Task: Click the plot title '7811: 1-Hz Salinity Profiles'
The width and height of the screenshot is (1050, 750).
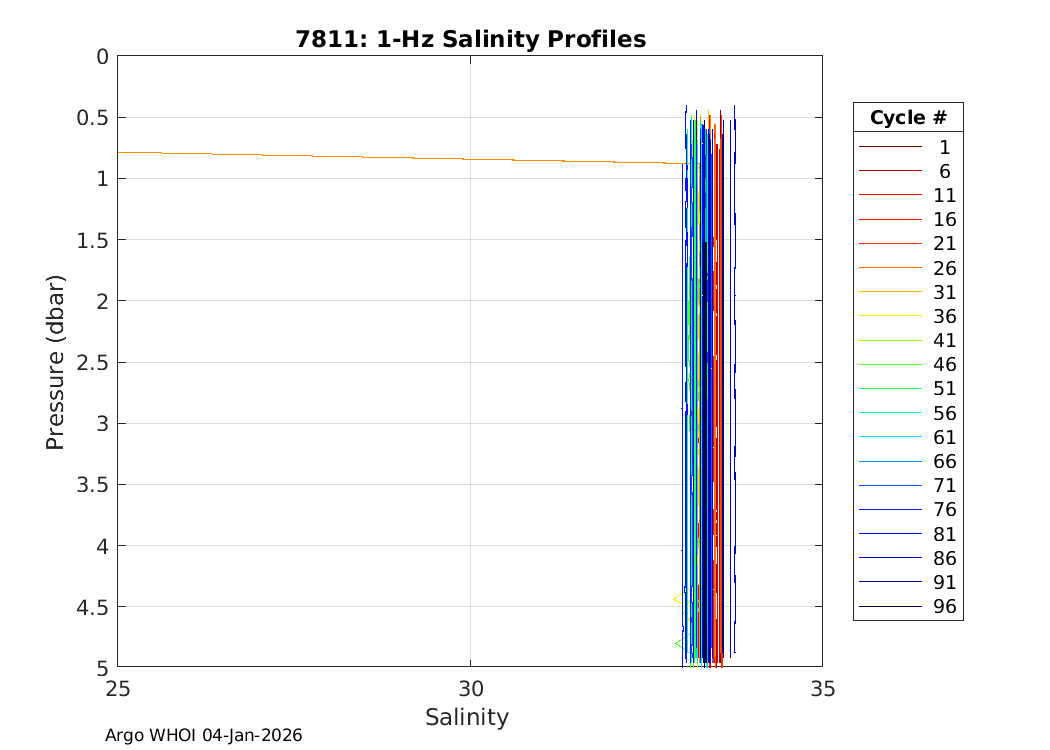Action: (x=470, y=39)
